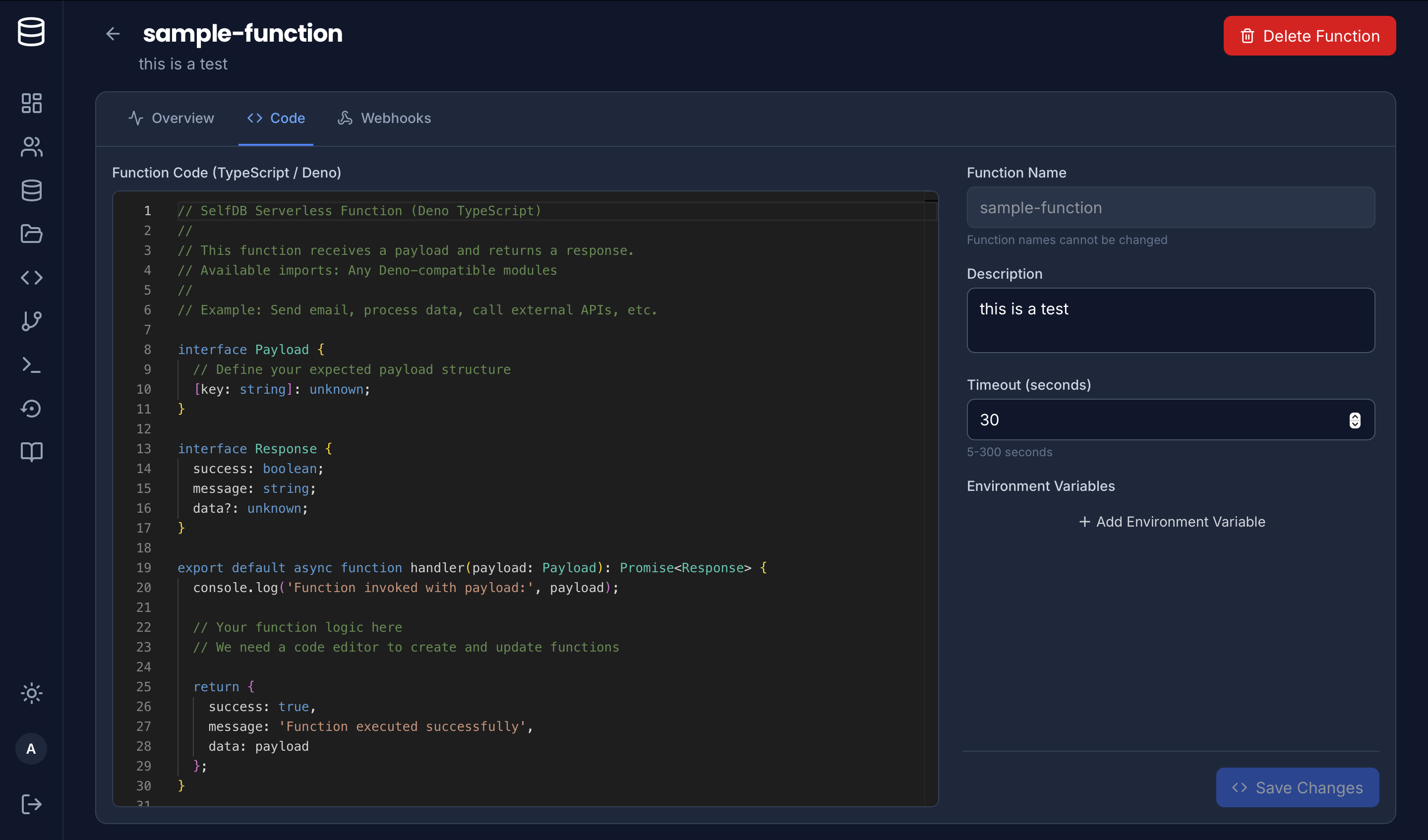Viewport: 1428px width, 840px height.
Task: Switch to the Webhooks tab
Action: coord(384,118)
